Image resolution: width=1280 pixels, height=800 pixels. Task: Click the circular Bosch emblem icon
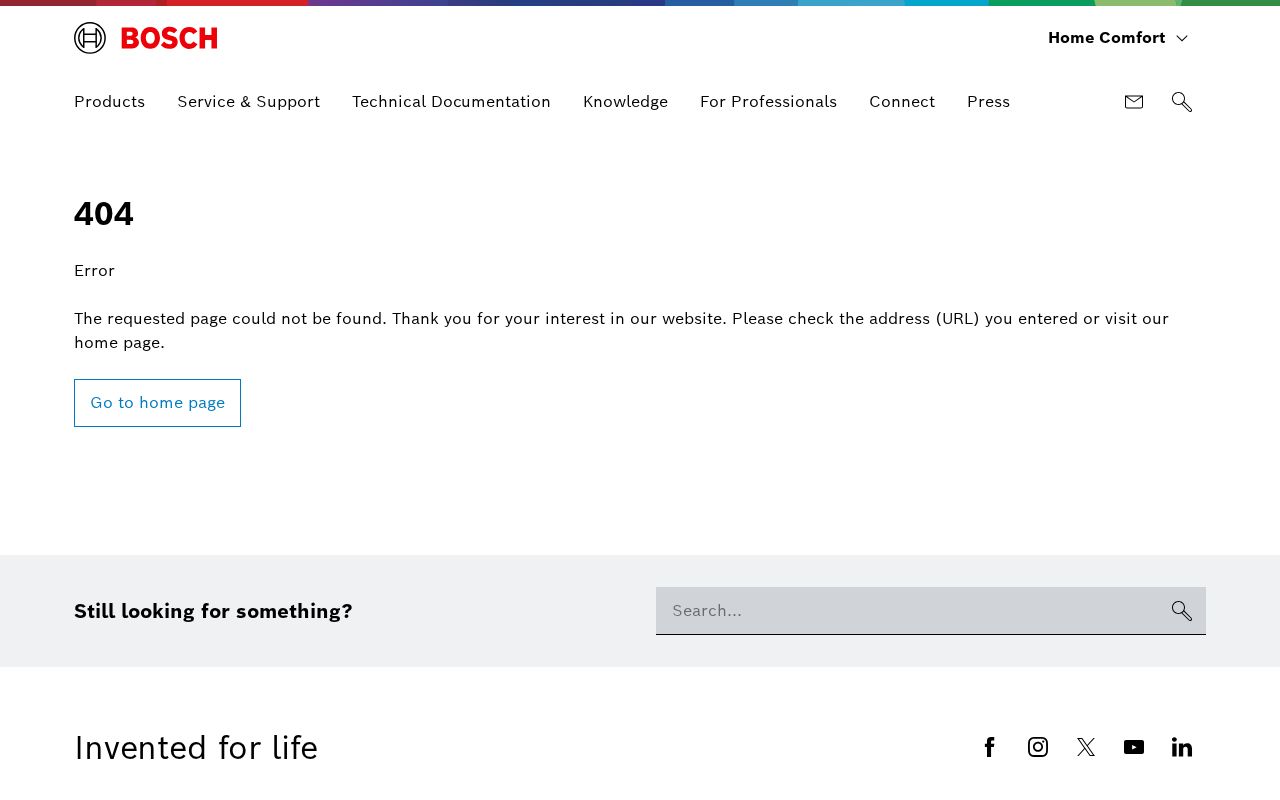(90, 38)
